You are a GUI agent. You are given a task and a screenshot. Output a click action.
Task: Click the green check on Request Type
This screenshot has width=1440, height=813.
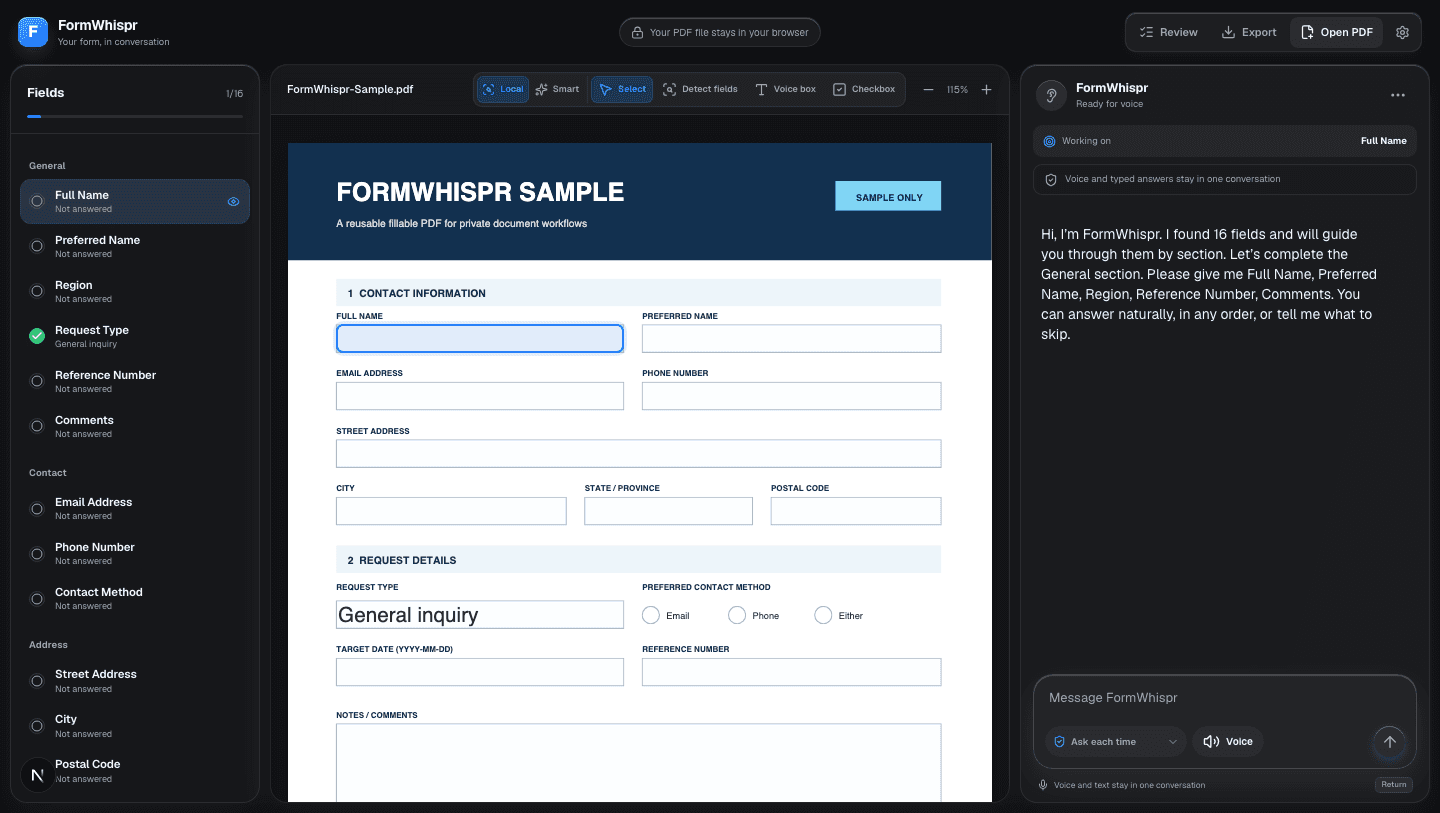[37, 336]
